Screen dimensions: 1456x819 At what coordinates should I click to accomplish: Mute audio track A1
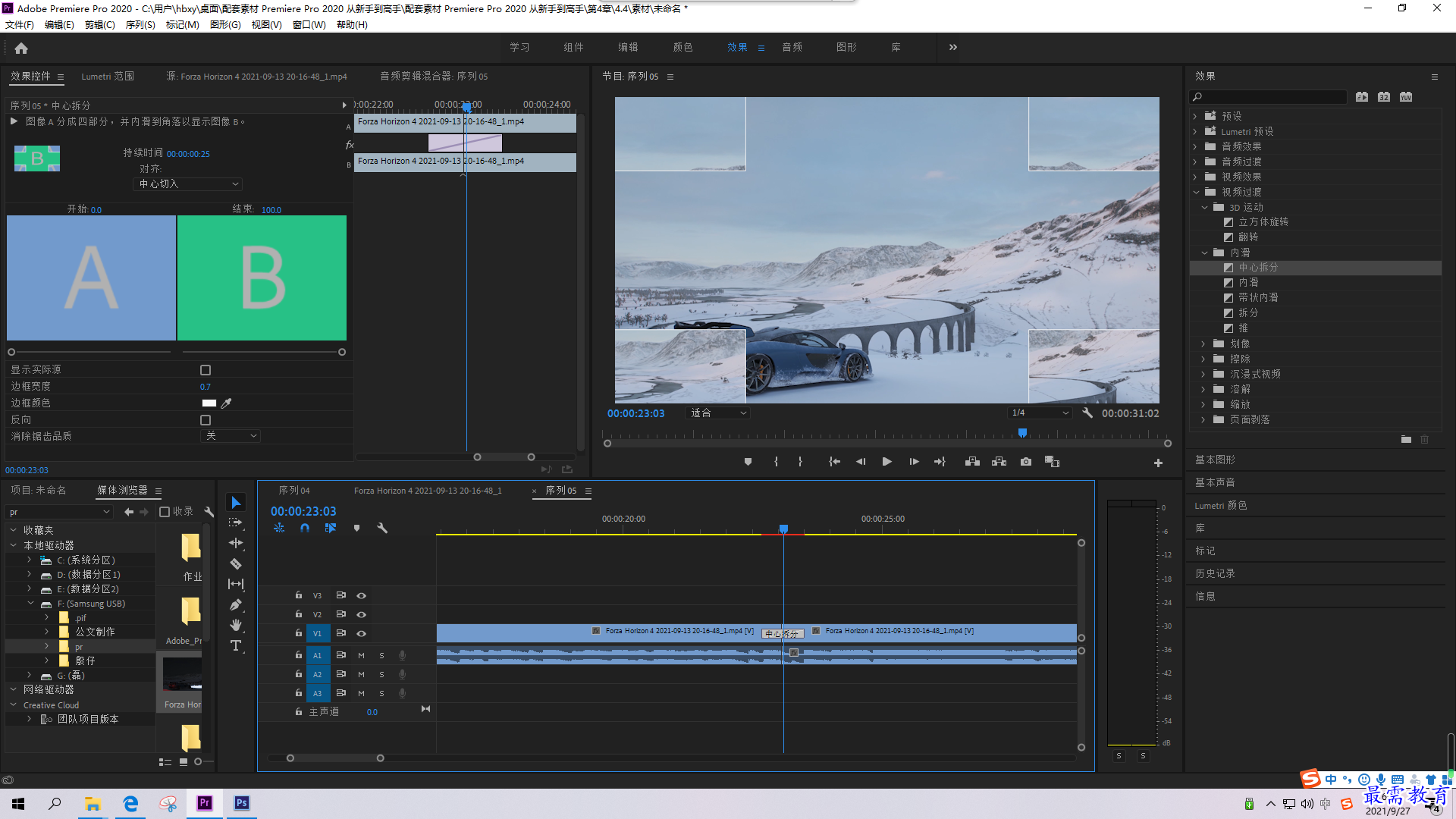pyautogui.click(x=362, y=655)
